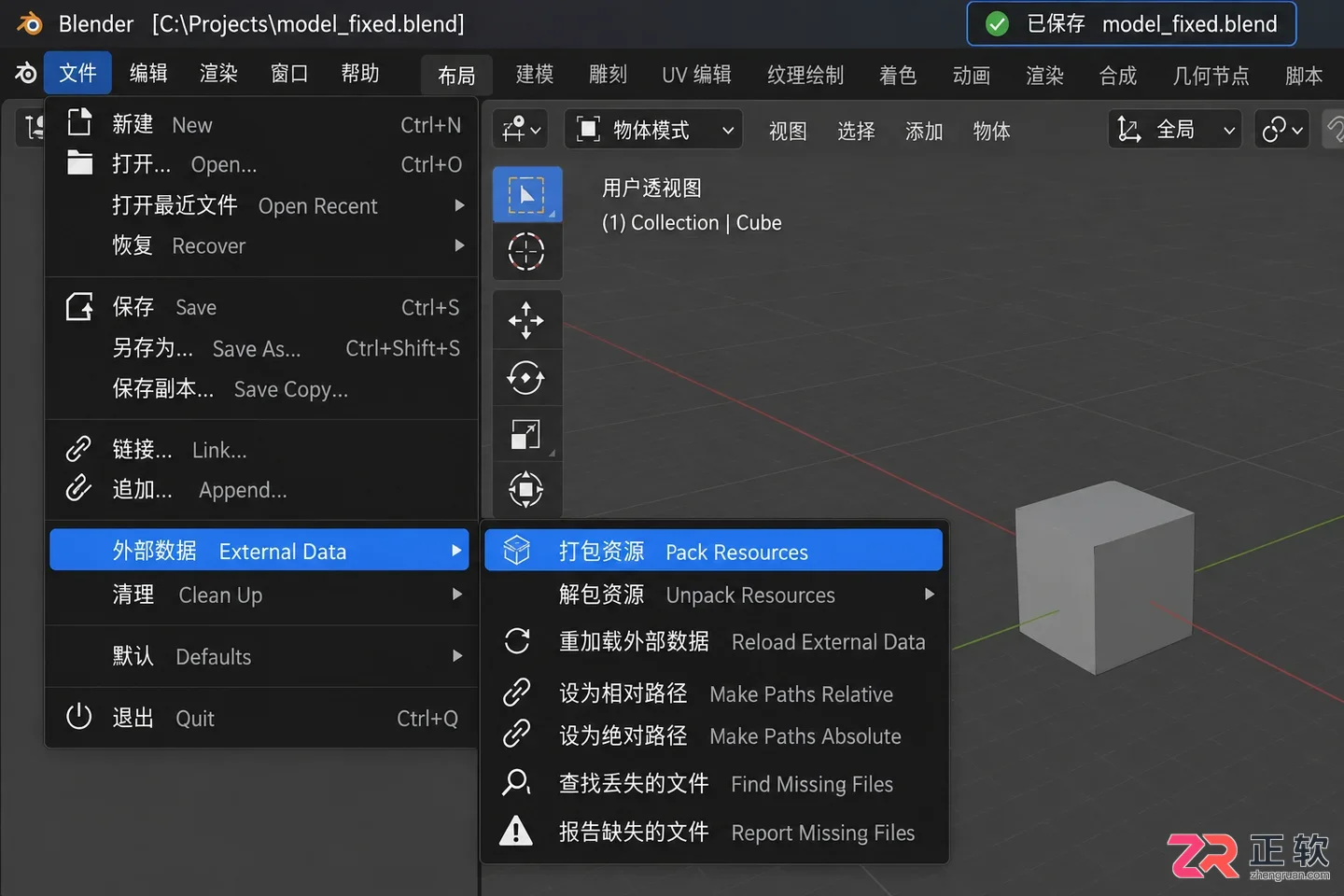Open the 渲染 Render menu in top menu bar
1344x896 pixels.
click(x=218, y=73)
